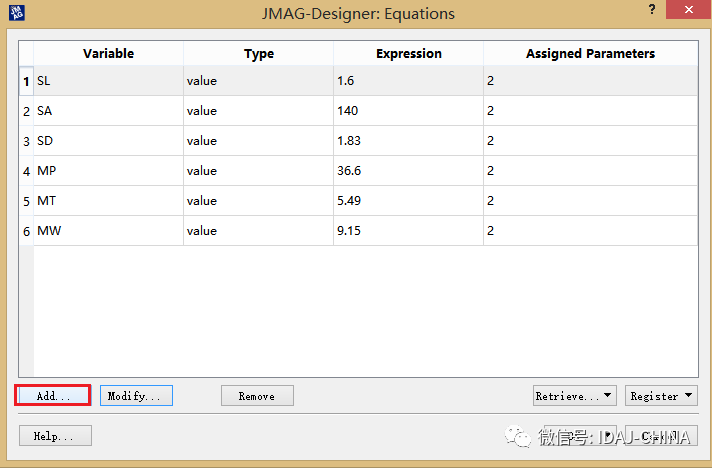Click the Expression column header

(x=408, y=54)
